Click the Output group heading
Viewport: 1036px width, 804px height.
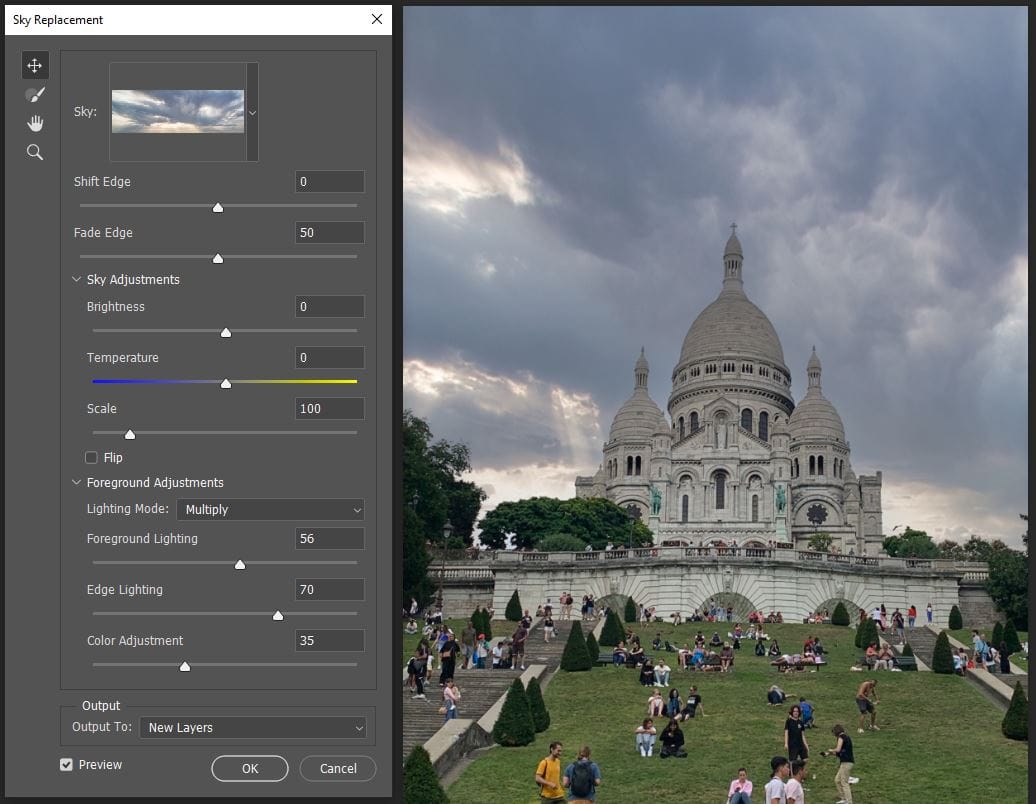point(101,706)
